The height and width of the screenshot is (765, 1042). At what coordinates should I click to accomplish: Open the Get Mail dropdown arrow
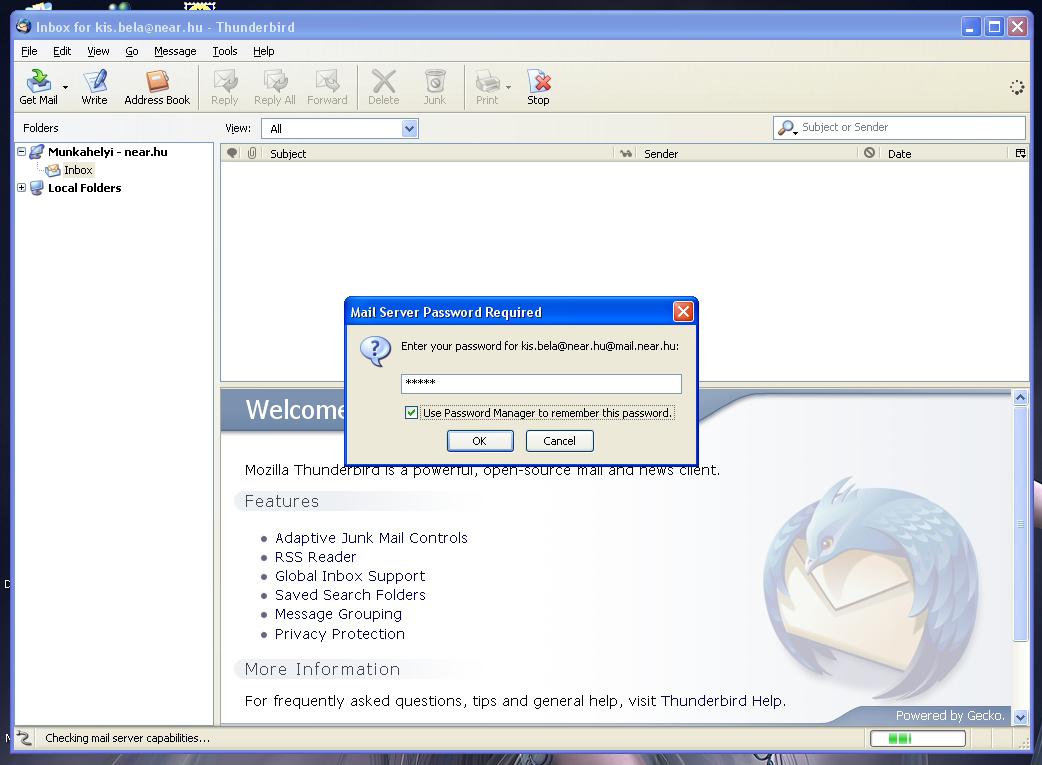coord(66,87)
